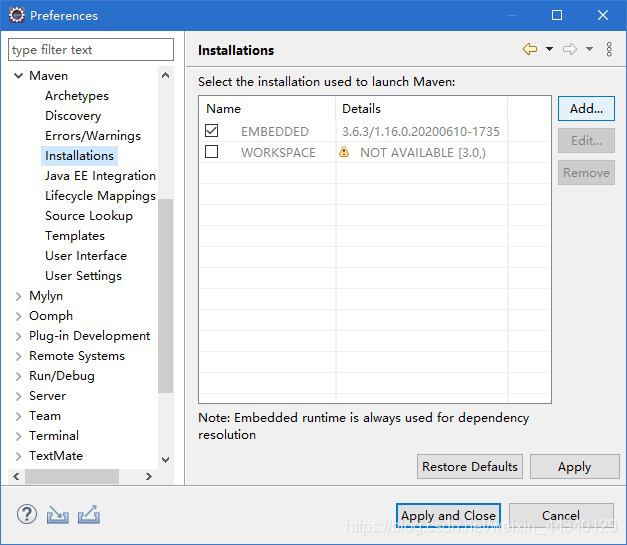
Task: Select the WORKSPACE row name
Action: [x=278, y=152]
